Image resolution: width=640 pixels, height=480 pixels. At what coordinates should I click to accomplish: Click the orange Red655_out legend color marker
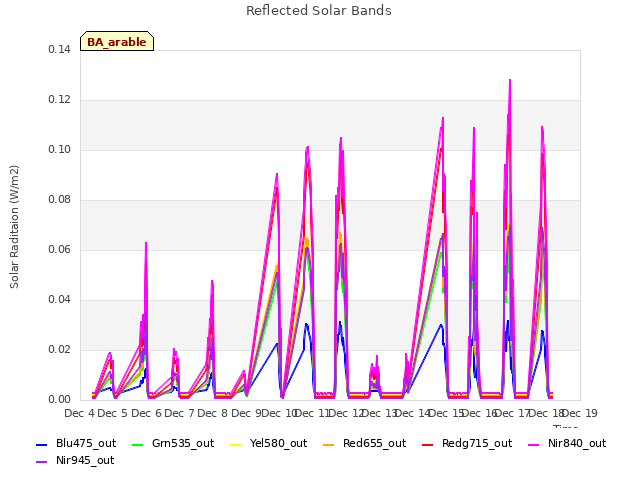point(329,444)
